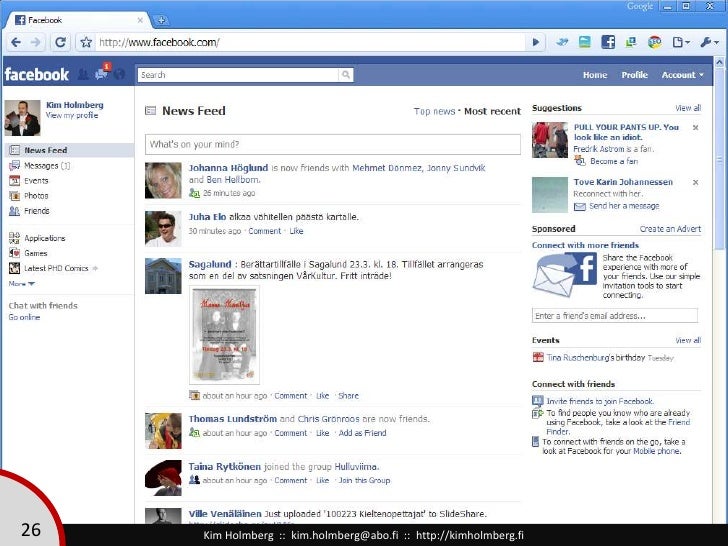Switch feed to Top news
The image size is (728, 546).
[435, 112]
